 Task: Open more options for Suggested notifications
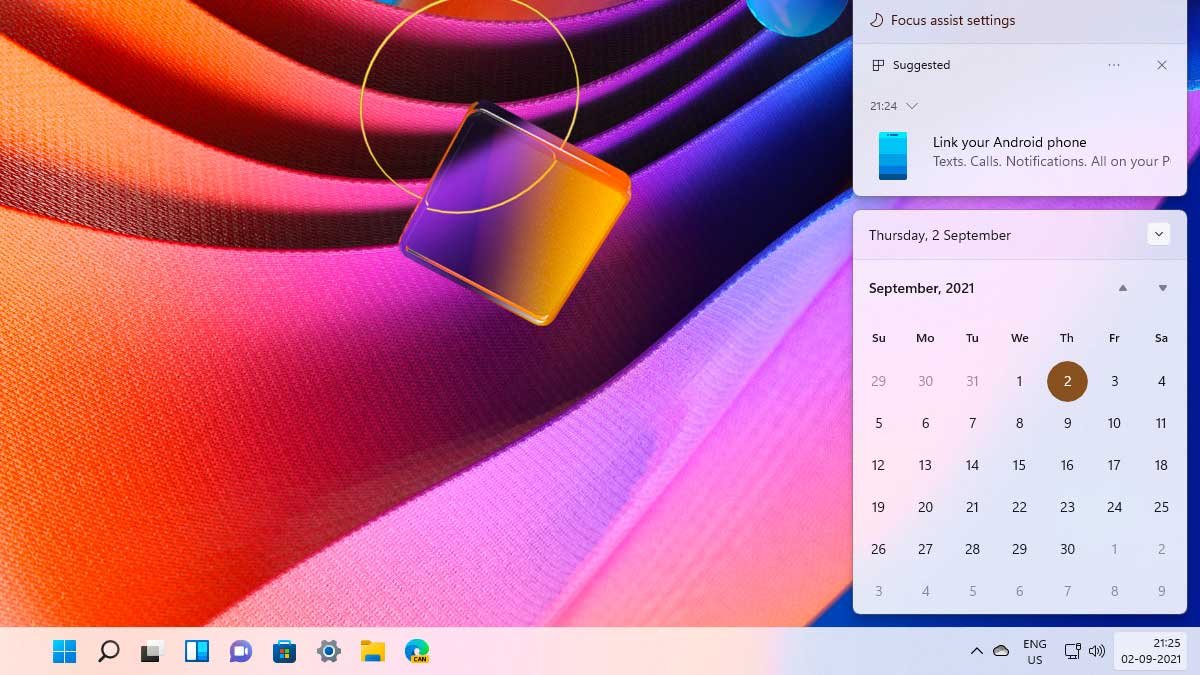click(x=1114, y=64)
